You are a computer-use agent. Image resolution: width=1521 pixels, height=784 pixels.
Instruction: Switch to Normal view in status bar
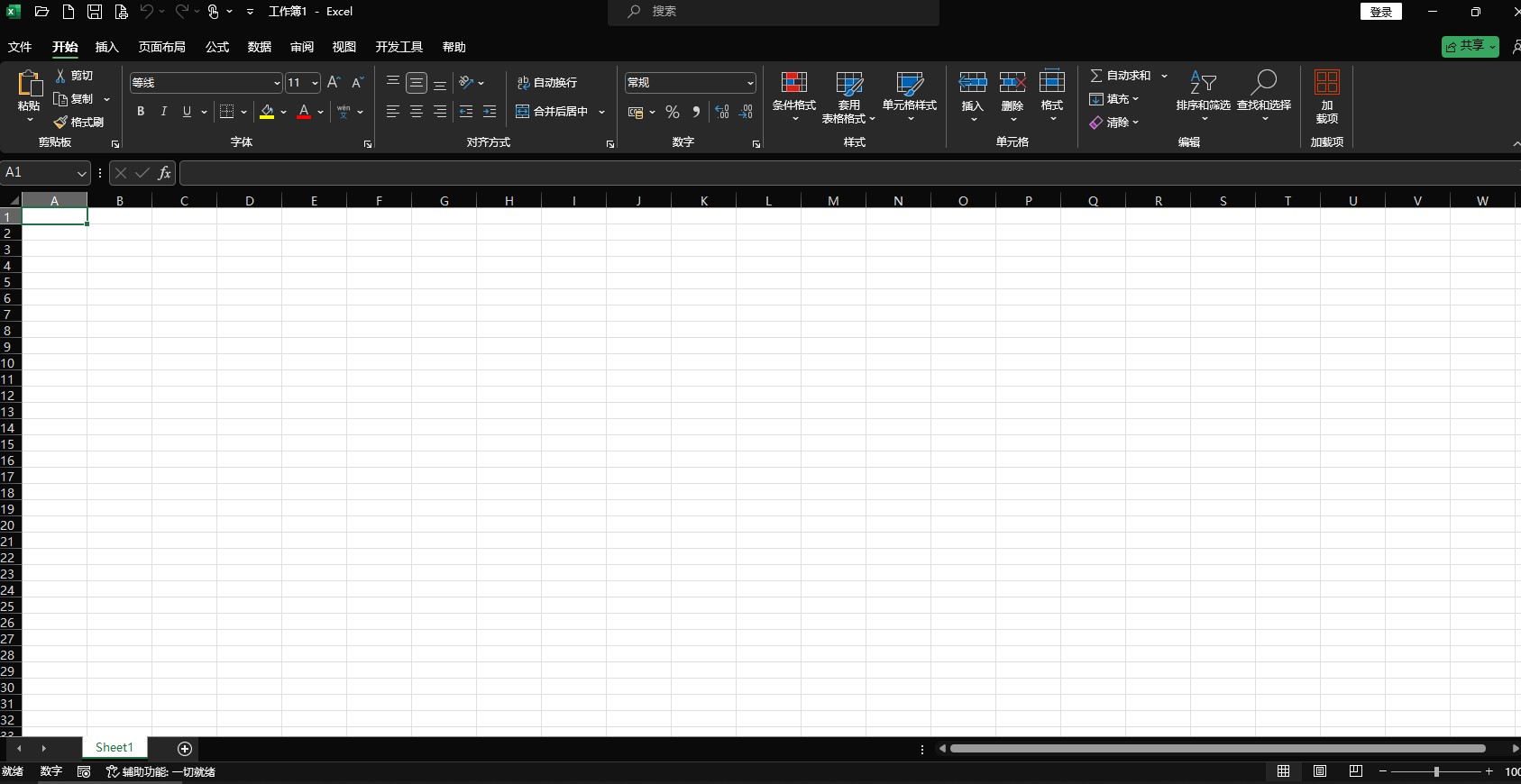point(1283,771)
